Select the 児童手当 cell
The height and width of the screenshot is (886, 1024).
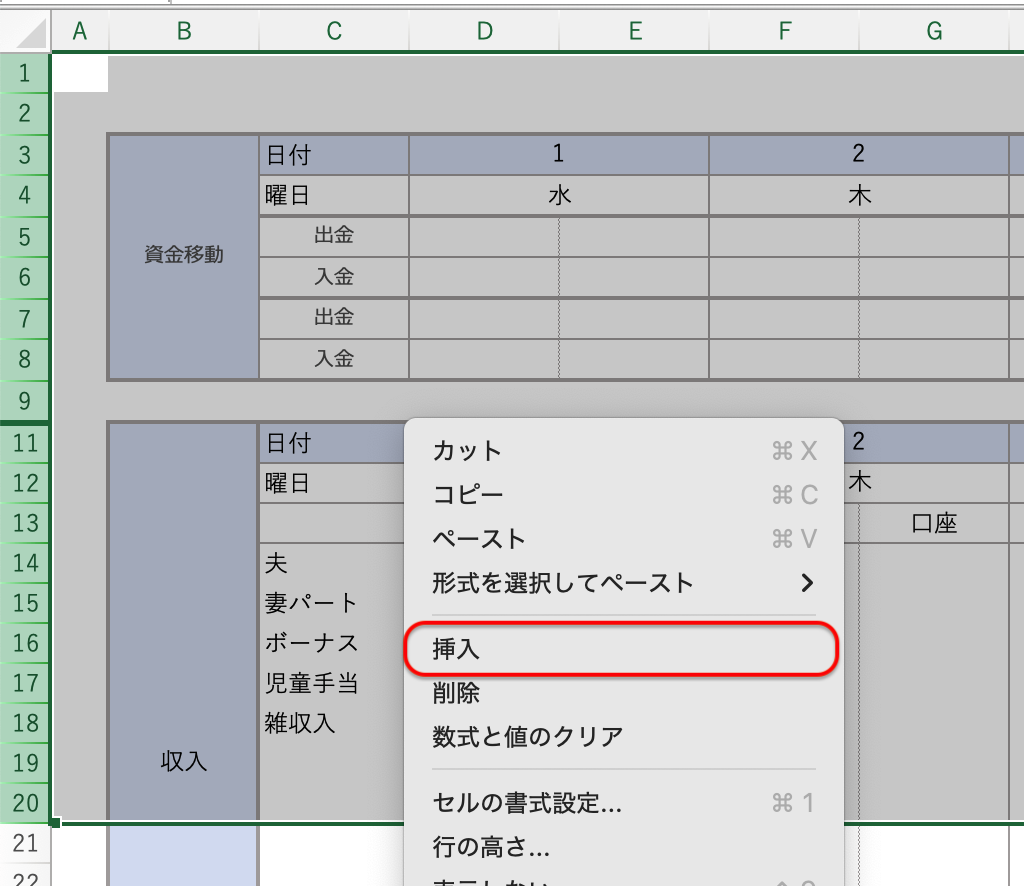tap(311, 684)
